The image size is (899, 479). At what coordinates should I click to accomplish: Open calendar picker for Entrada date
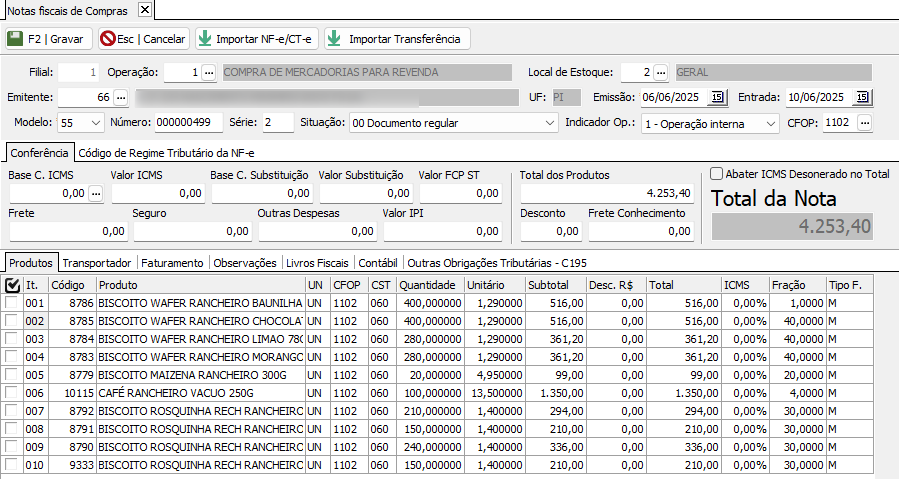click(862, 97)
